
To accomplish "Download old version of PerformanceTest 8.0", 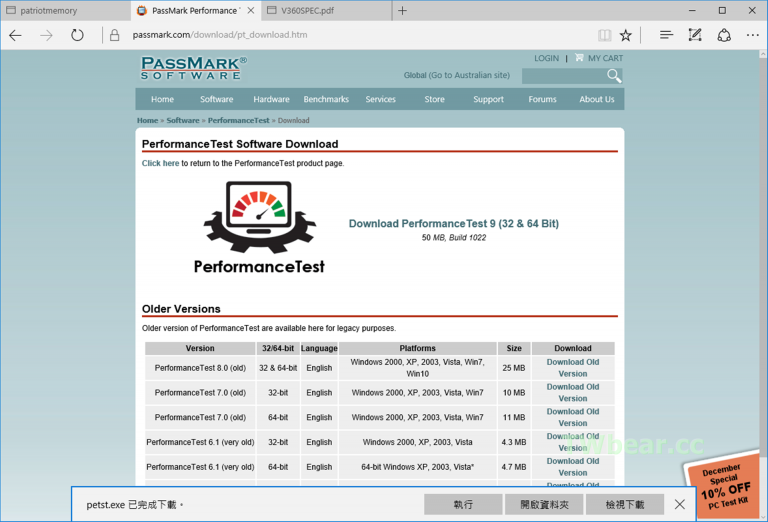I will [x=573, y=368].
